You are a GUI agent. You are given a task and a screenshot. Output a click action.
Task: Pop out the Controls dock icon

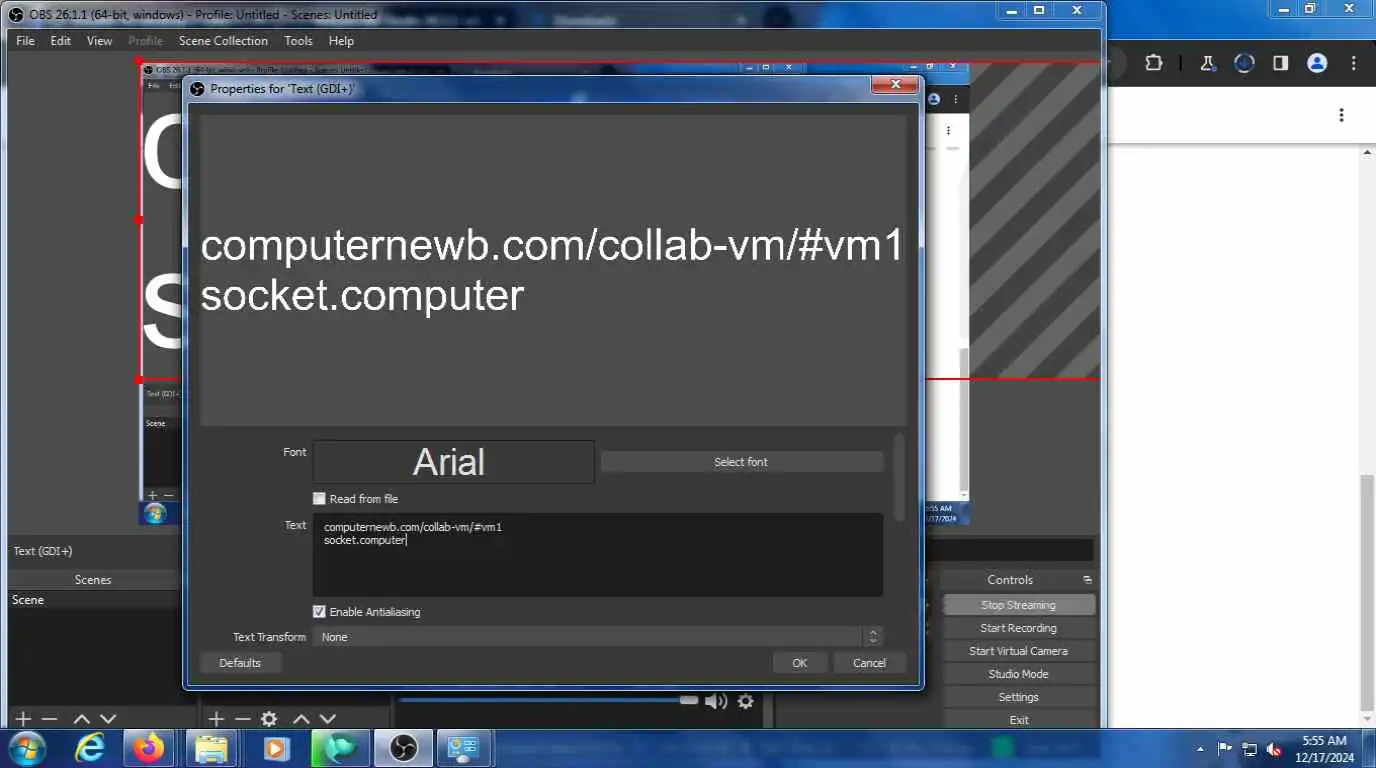point(1087,580)
